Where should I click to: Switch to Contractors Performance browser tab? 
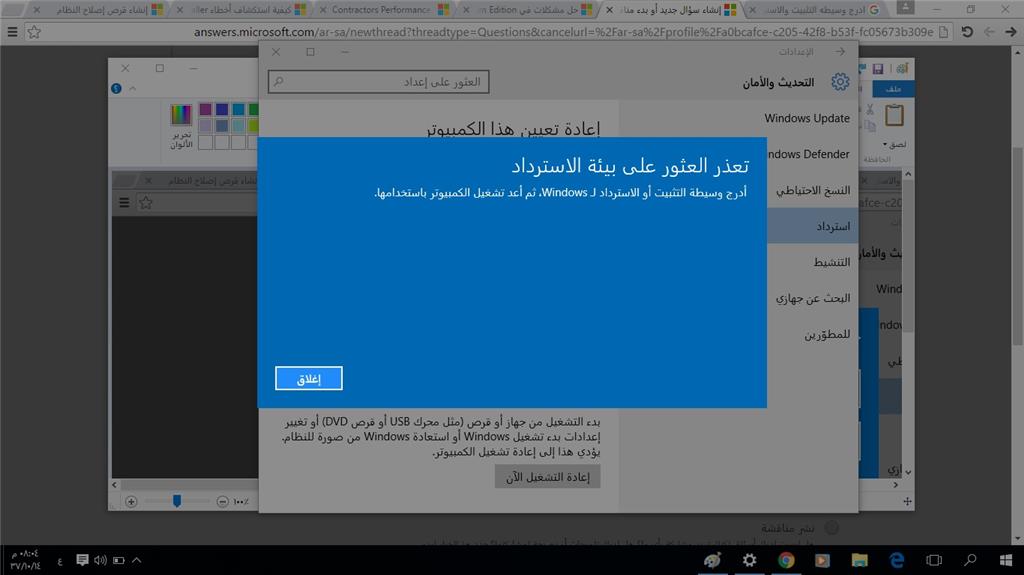(384, 10)
